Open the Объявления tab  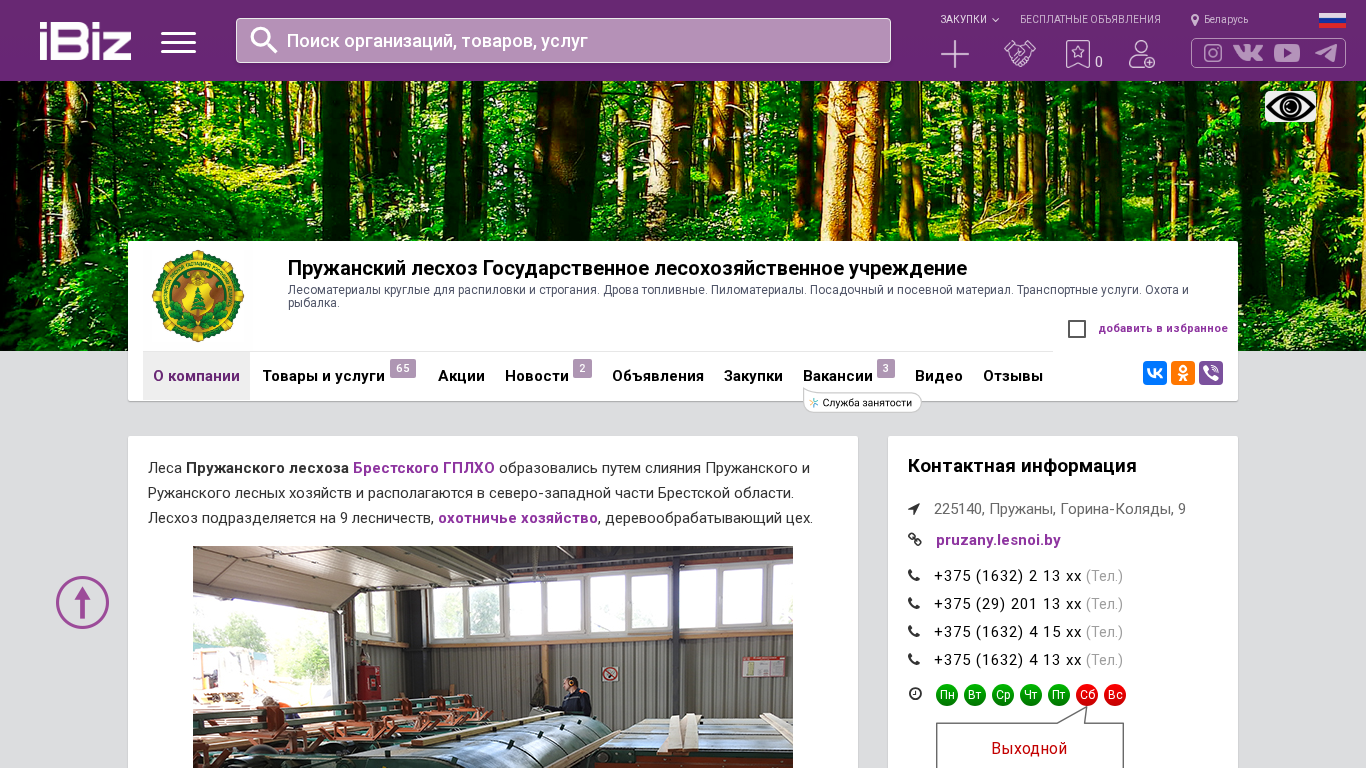point(658,376)
